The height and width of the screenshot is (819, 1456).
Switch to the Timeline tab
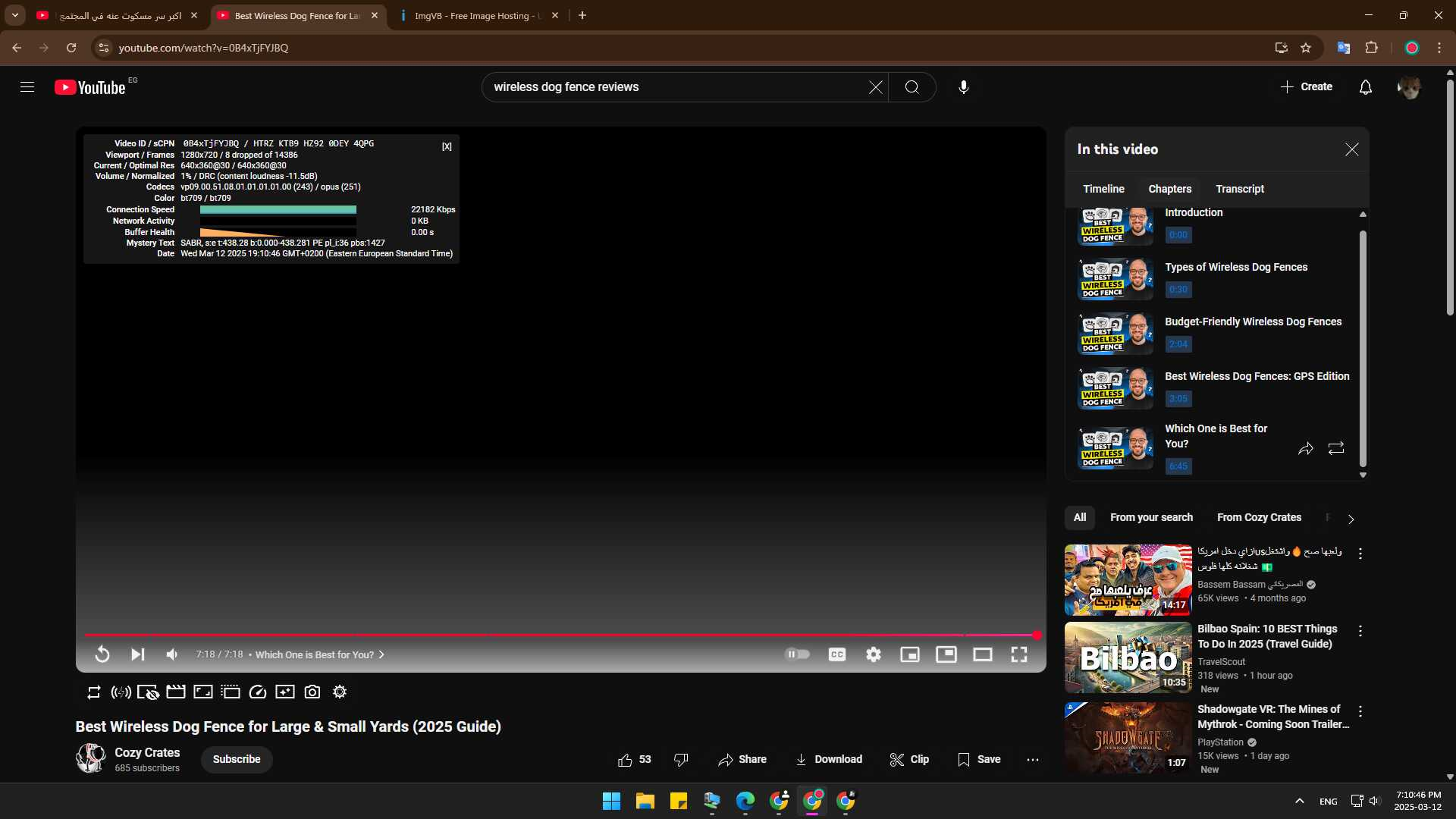(x=1103, y=189)
